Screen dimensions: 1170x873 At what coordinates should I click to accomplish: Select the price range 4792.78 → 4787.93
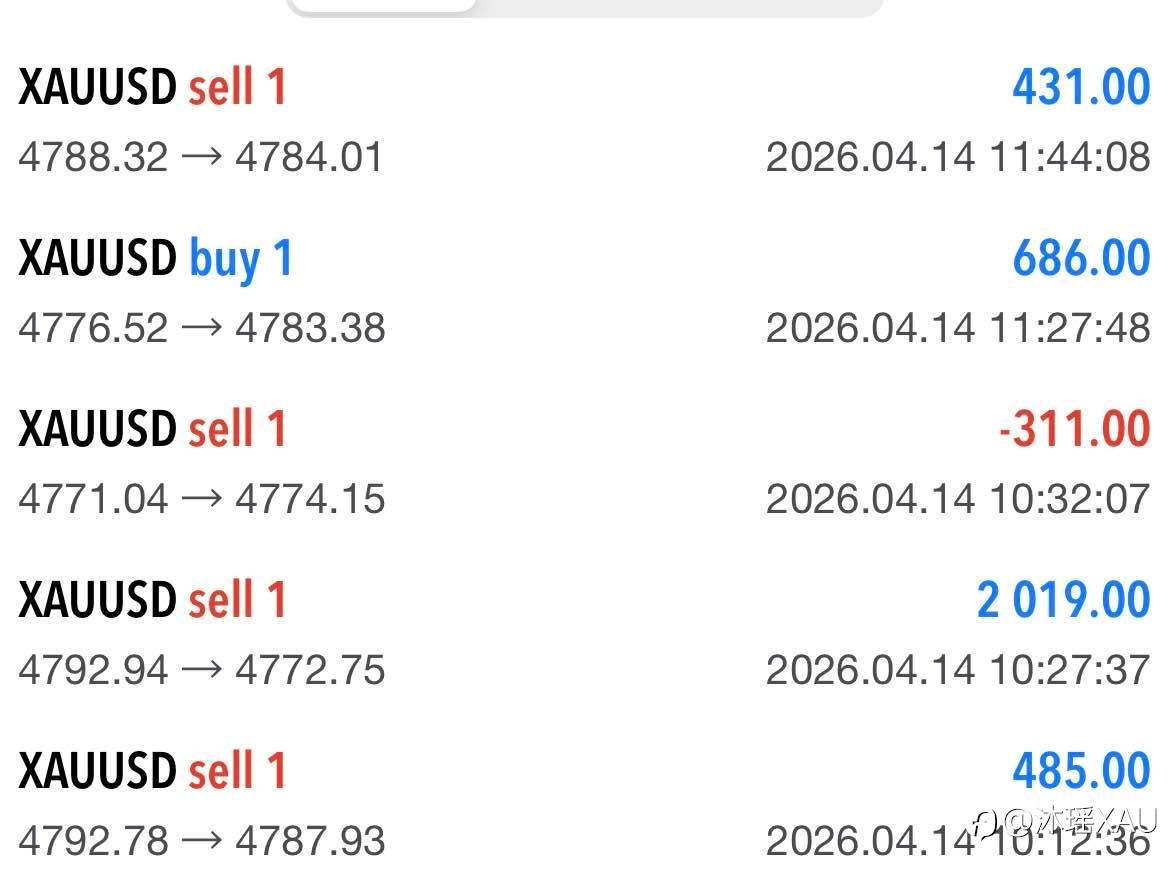[x=201, y=842]
